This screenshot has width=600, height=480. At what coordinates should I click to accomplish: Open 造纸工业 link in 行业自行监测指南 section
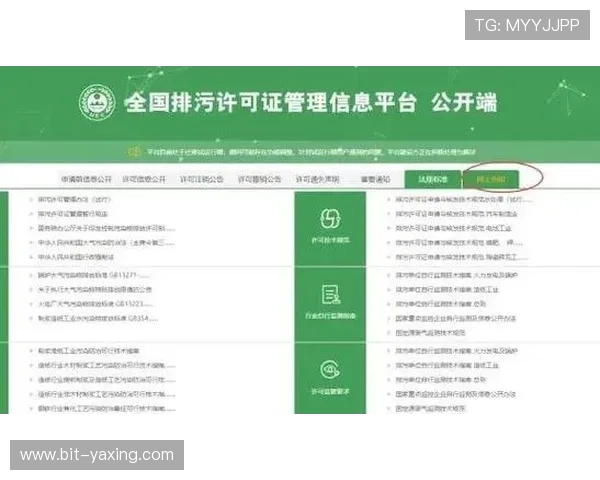click(x=447, y=289)
